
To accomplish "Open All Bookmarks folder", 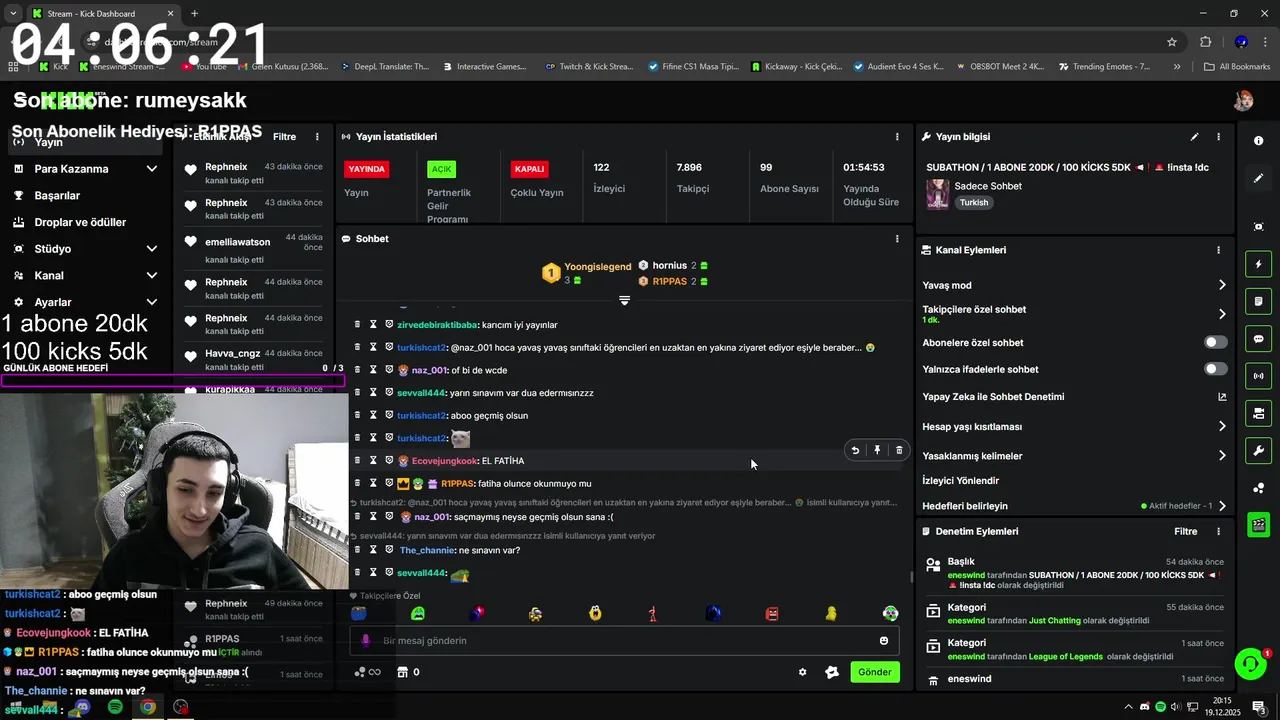I will tap(1237, 67).
